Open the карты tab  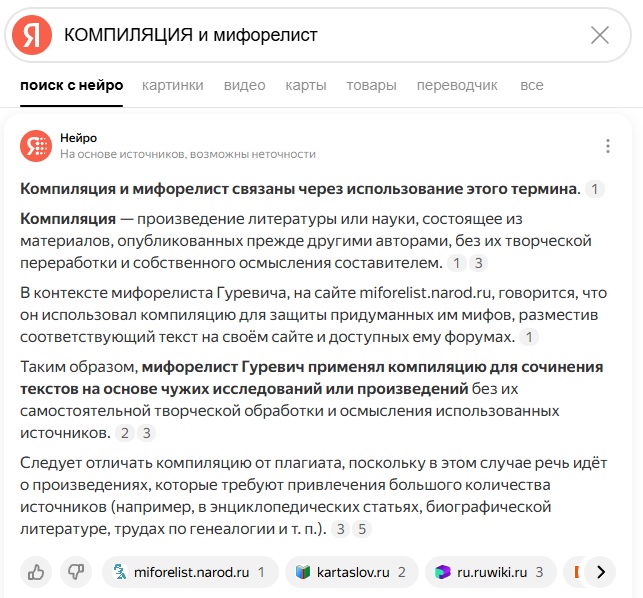pyautogui.click(x=306, y=85)
